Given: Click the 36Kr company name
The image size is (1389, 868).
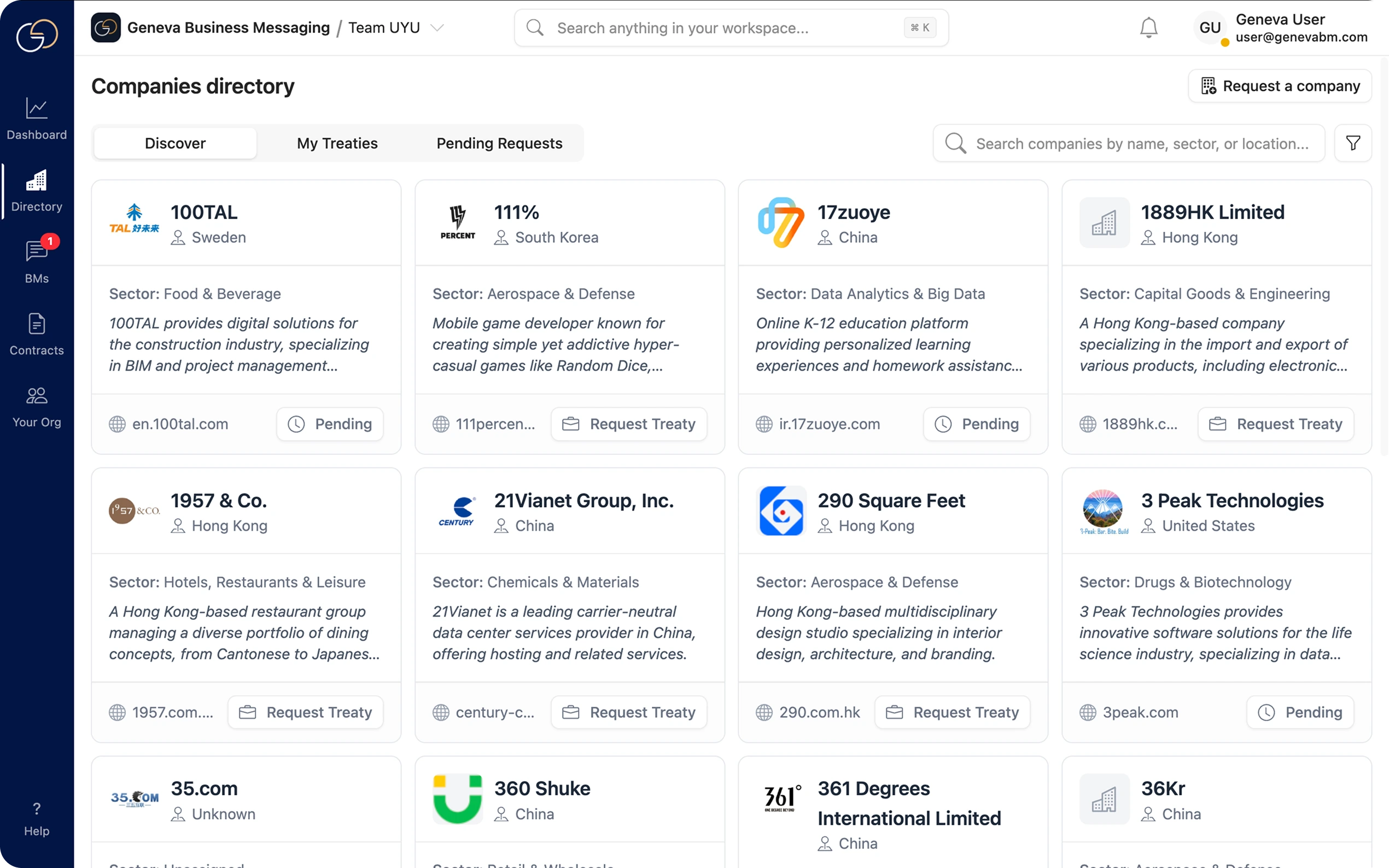Looking at the screenshot, I should (1163, 789).
